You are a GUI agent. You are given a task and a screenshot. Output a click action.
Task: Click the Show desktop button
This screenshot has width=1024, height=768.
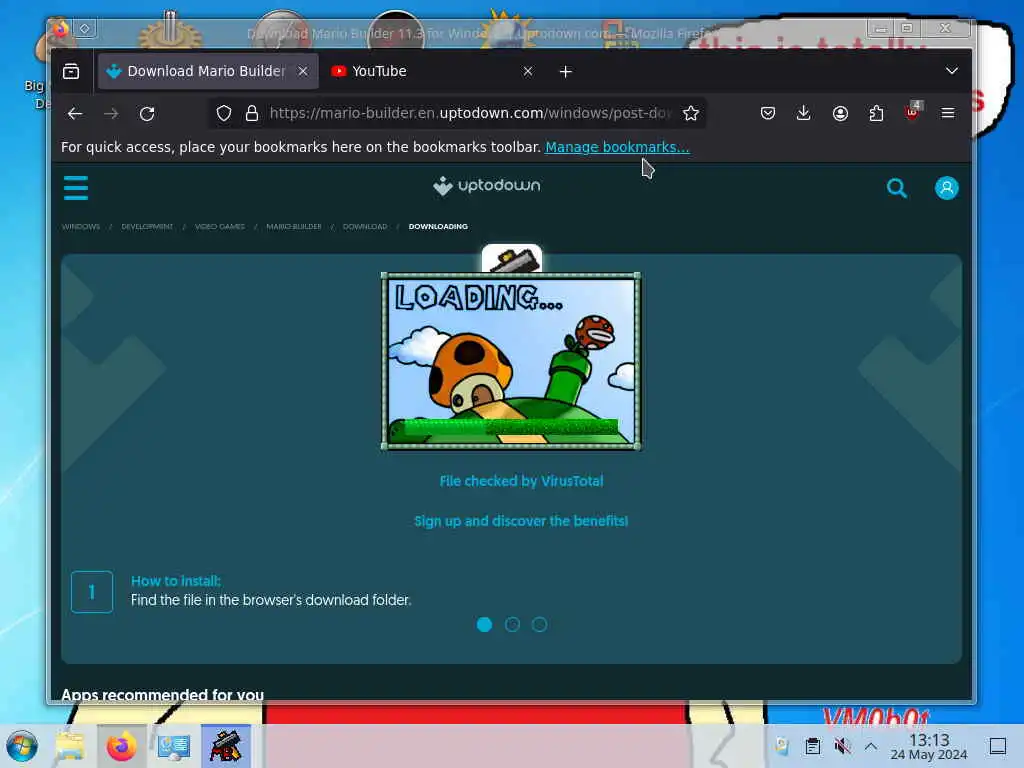998,746
